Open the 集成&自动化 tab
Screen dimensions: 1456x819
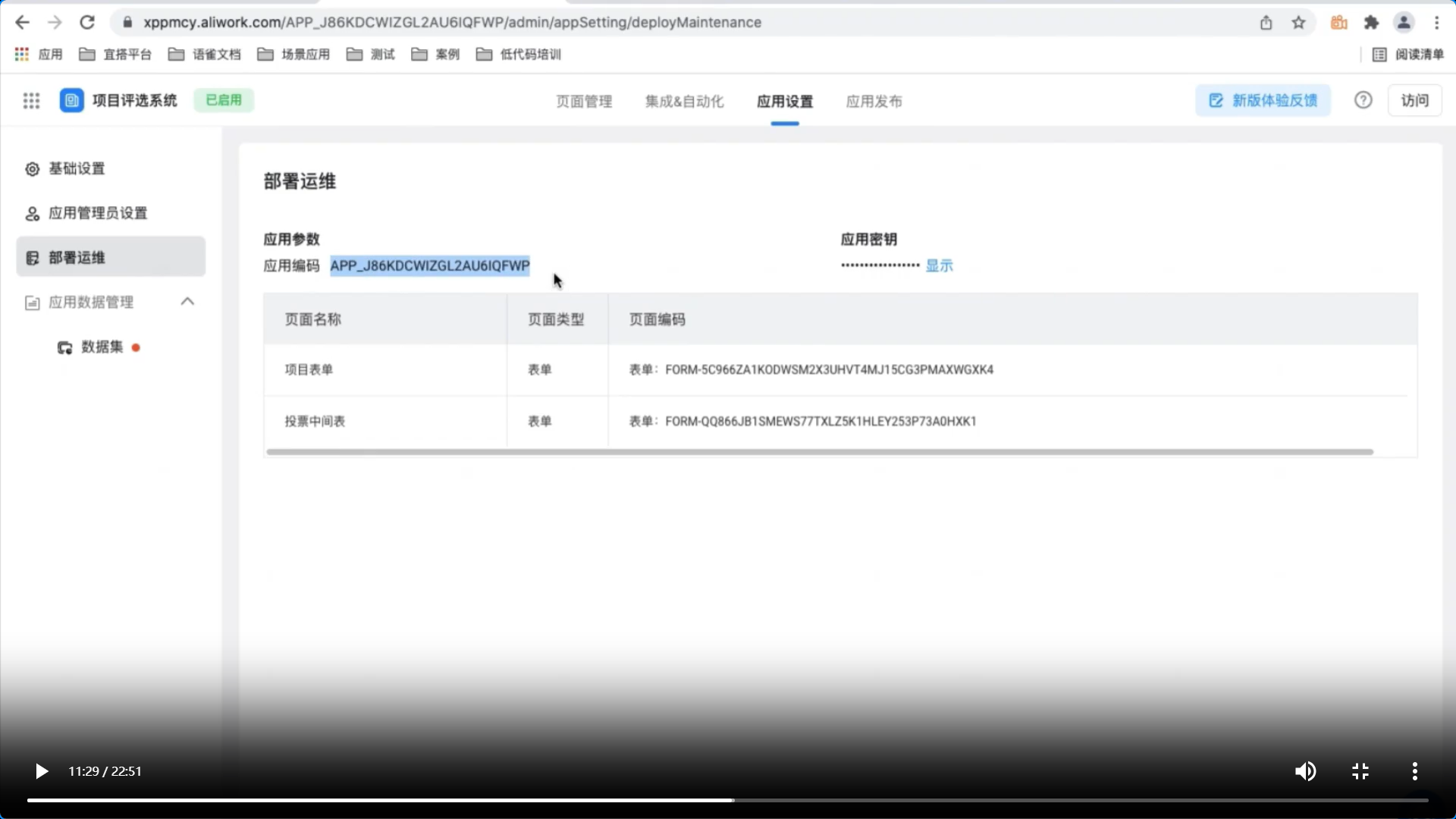684,102
